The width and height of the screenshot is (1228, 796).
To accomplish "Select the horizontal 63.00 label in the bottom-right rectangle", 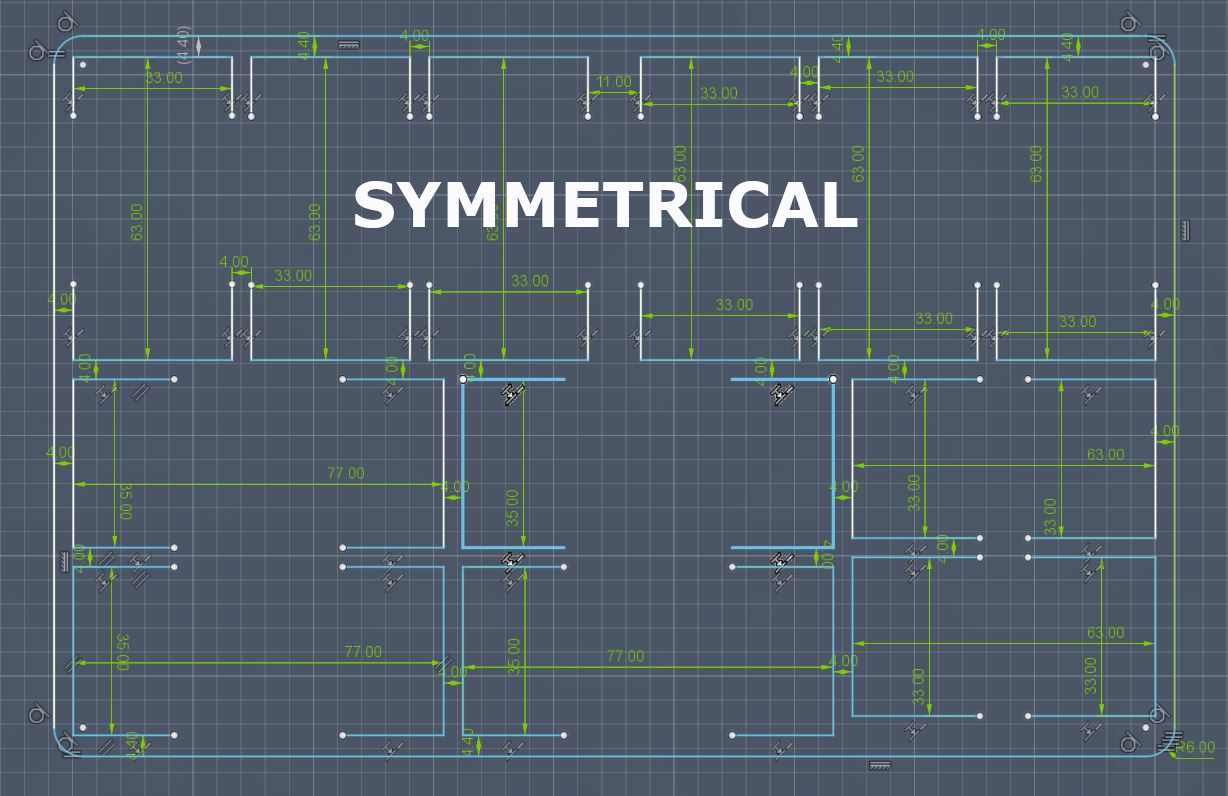I will [x=1105, y=633].
